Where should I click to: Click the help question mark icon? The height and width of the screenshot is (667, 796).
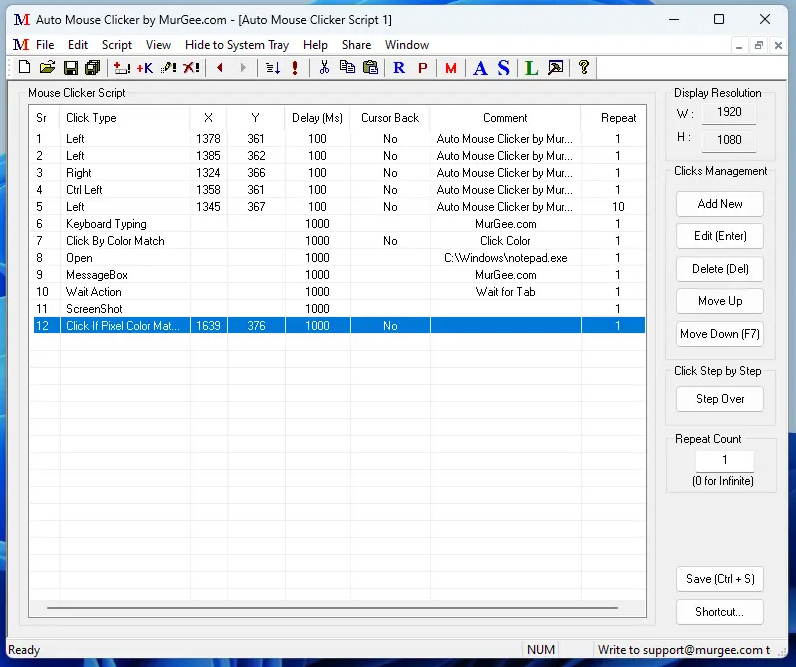[584, 68]
